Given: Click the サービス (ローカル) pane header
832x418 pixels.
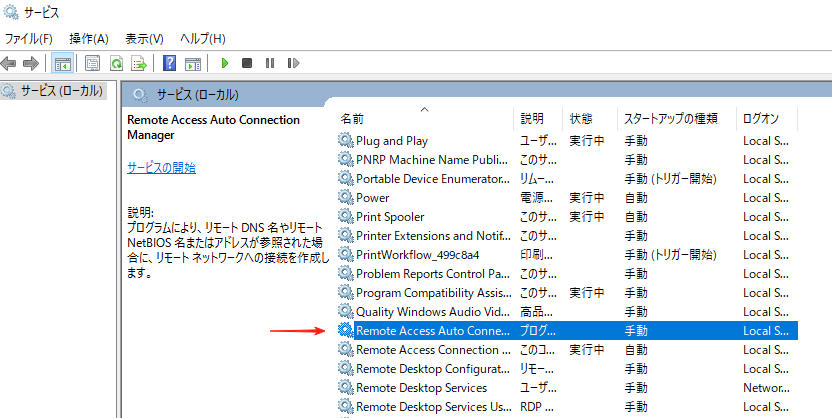Looking at the screenshot, I should point(197,95).
